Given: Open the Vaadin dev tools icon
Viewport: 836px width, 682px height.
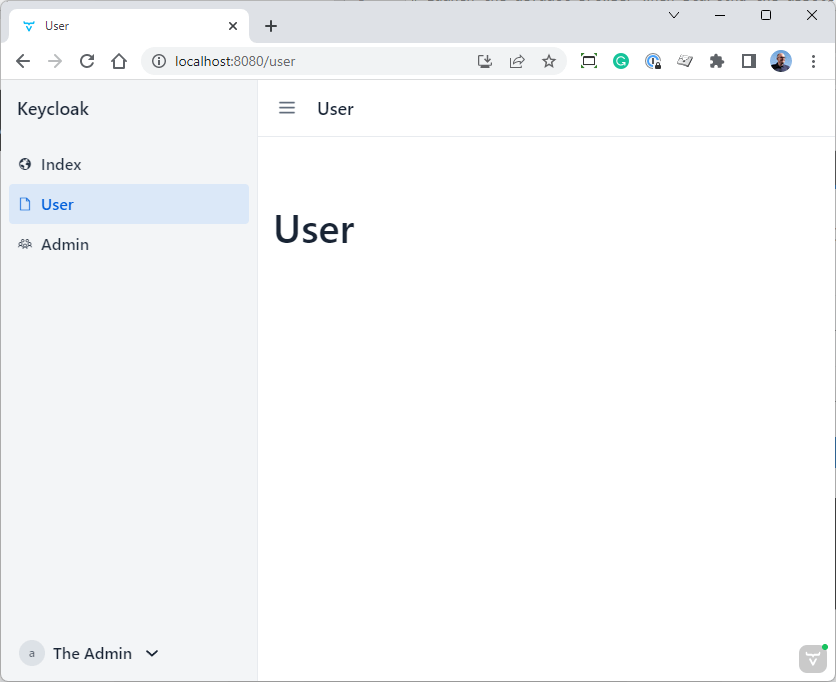Looking at the screenshot, I should (813, 659).
